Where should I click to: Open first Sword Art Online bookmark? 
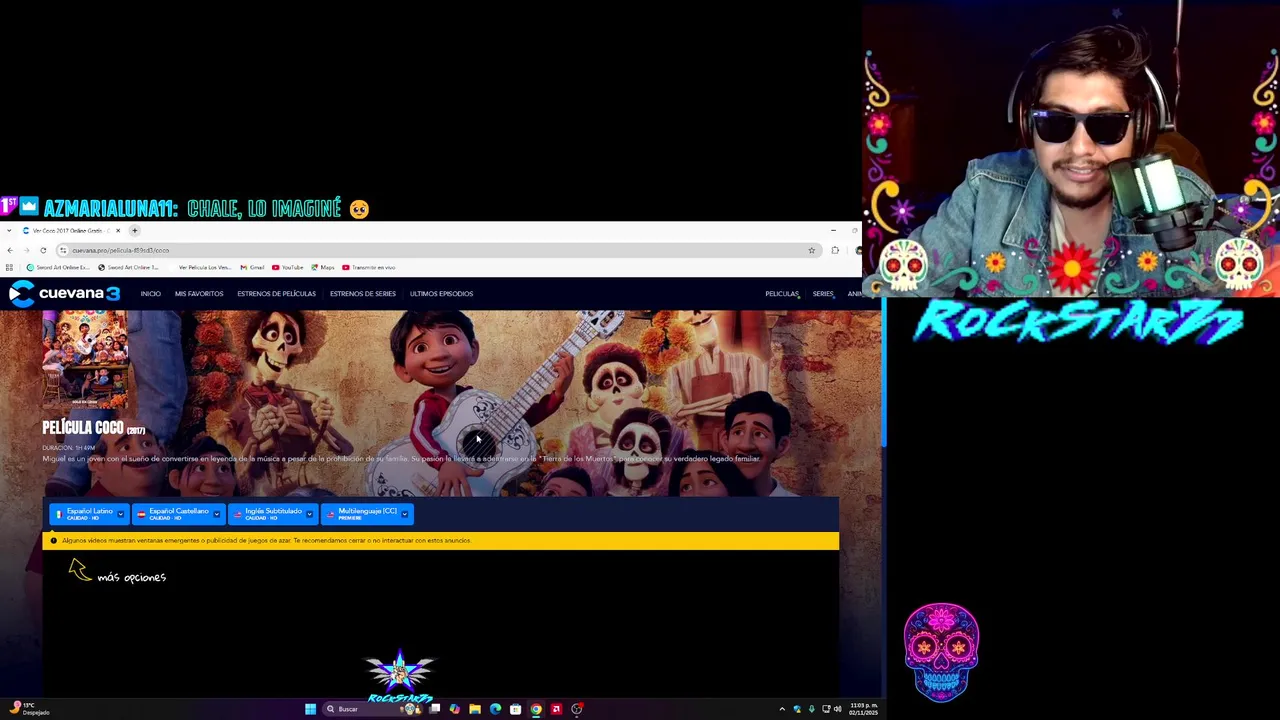tap(58, 267)
